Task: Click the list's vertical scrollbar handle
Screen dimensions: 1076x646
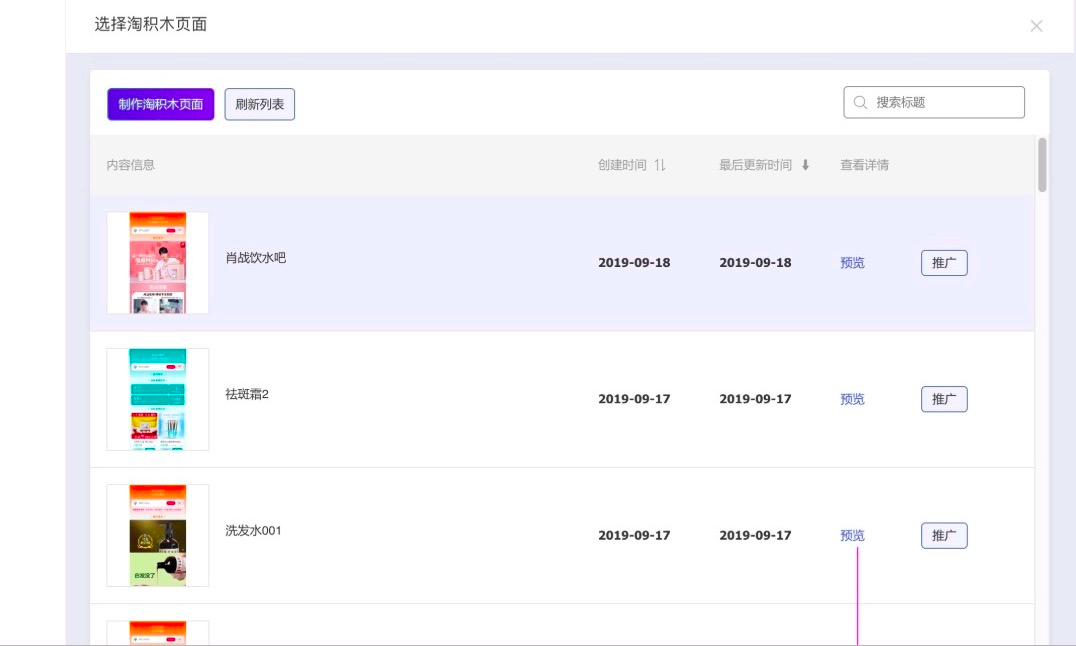Action: click(x=1042, y=165)
